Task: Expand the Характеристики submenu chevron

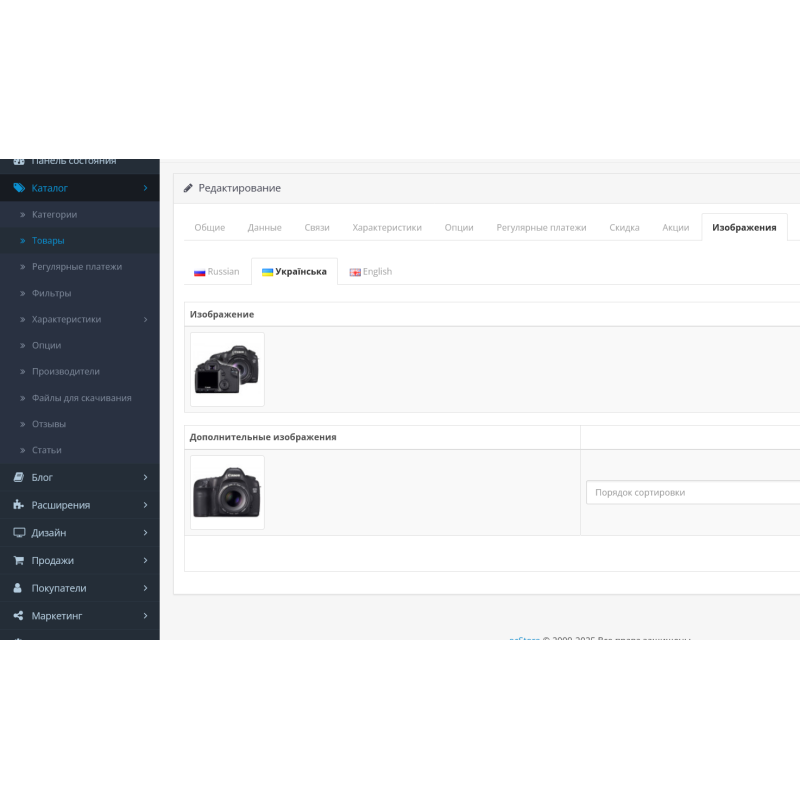Action: click(x=145, y=320)
